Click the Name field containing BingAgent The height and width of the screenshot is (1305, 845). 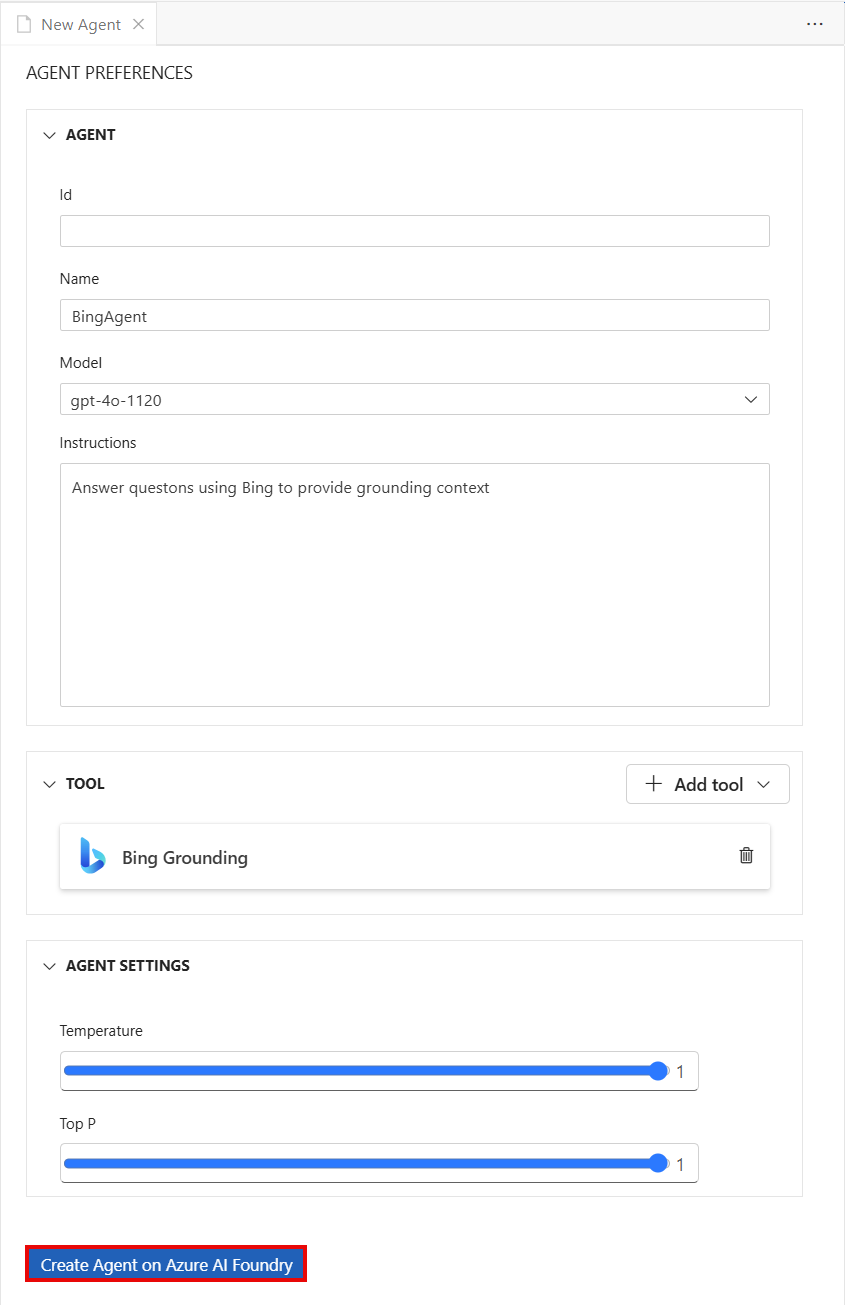tap(415, 315)
